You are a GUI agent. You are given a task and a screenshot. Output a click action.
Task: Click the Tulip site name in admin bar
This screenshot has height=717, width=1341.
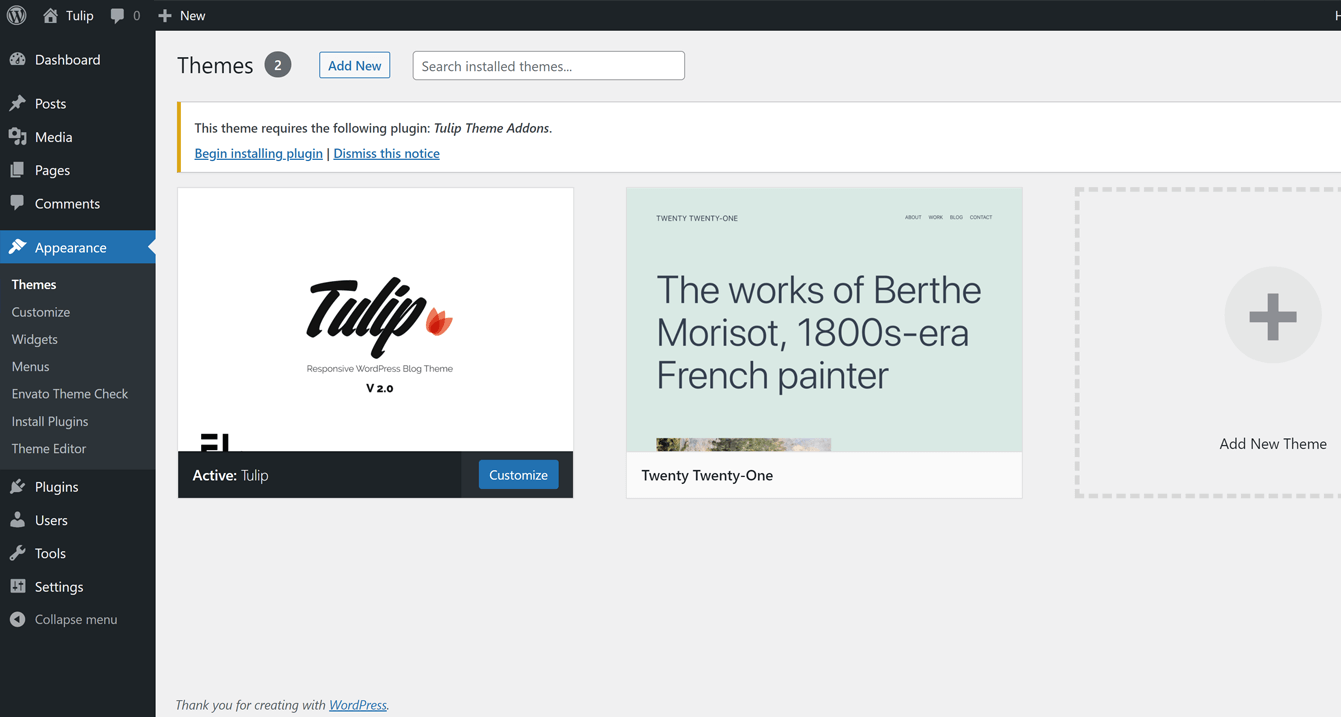[80, 15]
